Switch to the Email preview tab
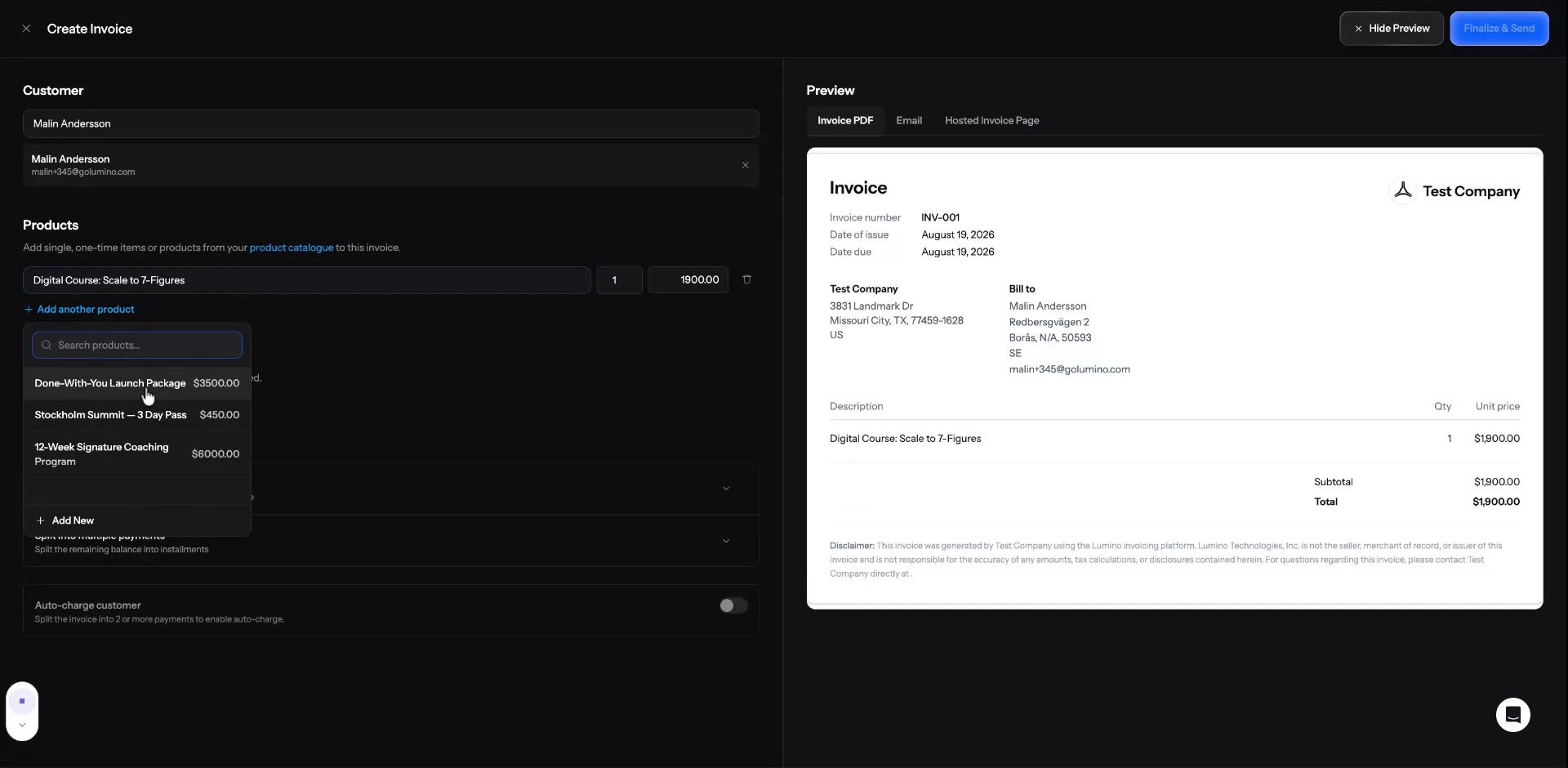This screenshot has height=768, width=1568. pyautogui.click(x=908, y=120)
